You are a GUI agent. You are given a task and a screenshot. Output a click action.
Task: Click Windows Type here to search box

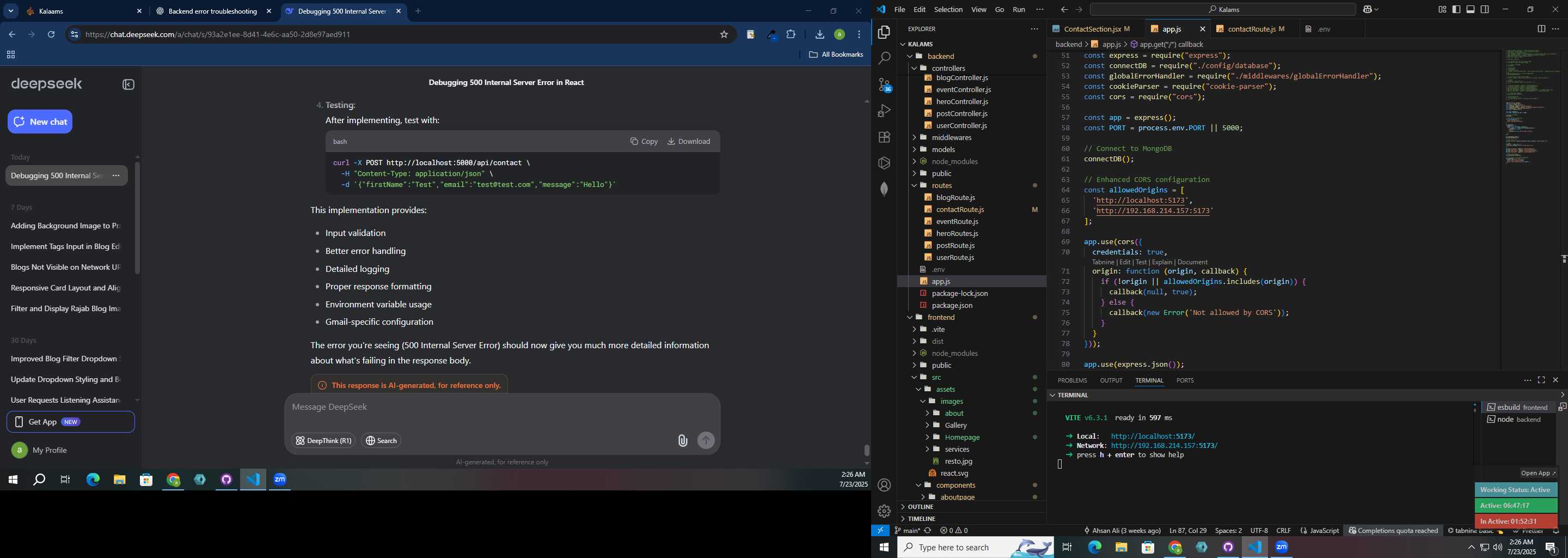(976, 548)
